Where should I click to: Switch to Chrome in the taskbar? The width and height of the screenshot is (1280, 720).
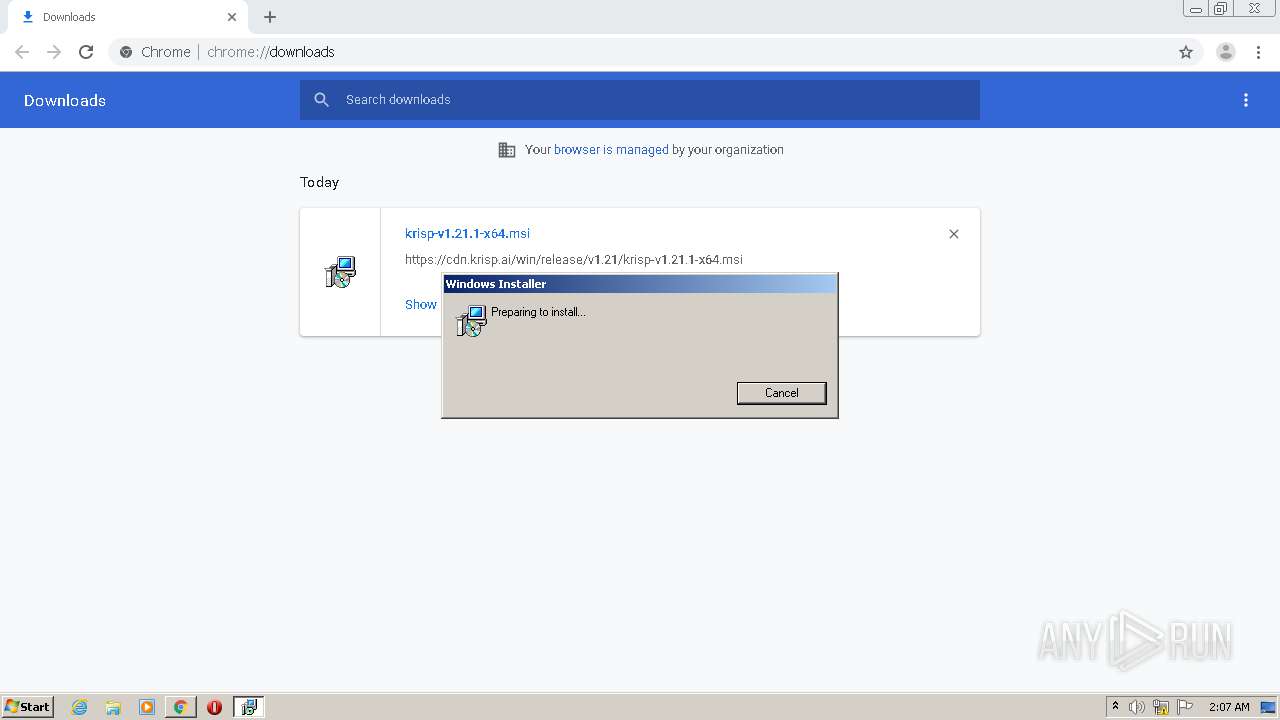click(x=180, y=707)
